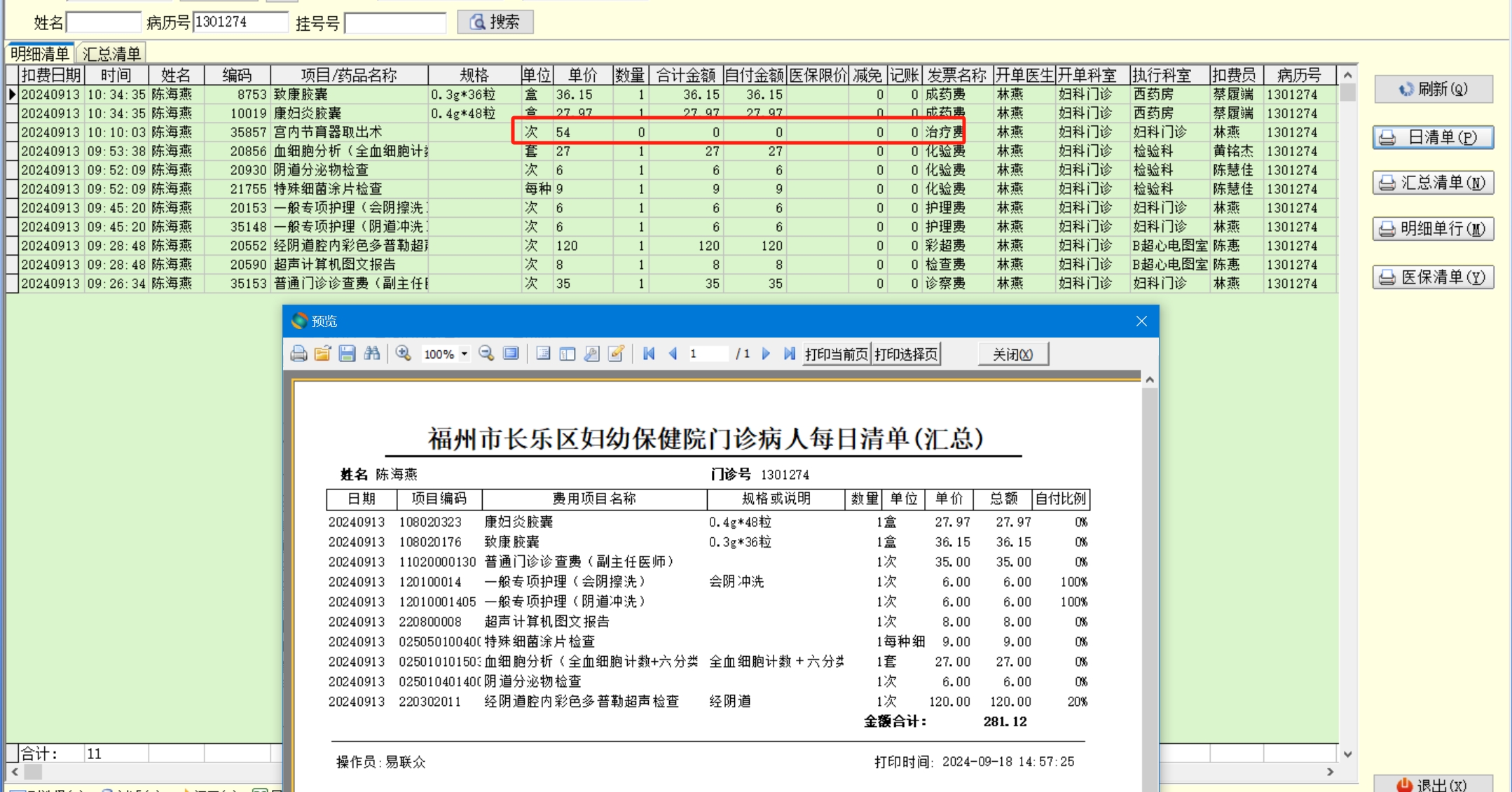Click the zoom out magnifier icon
The height and width of the screenshot is (792, 1512).
[486, 354]
